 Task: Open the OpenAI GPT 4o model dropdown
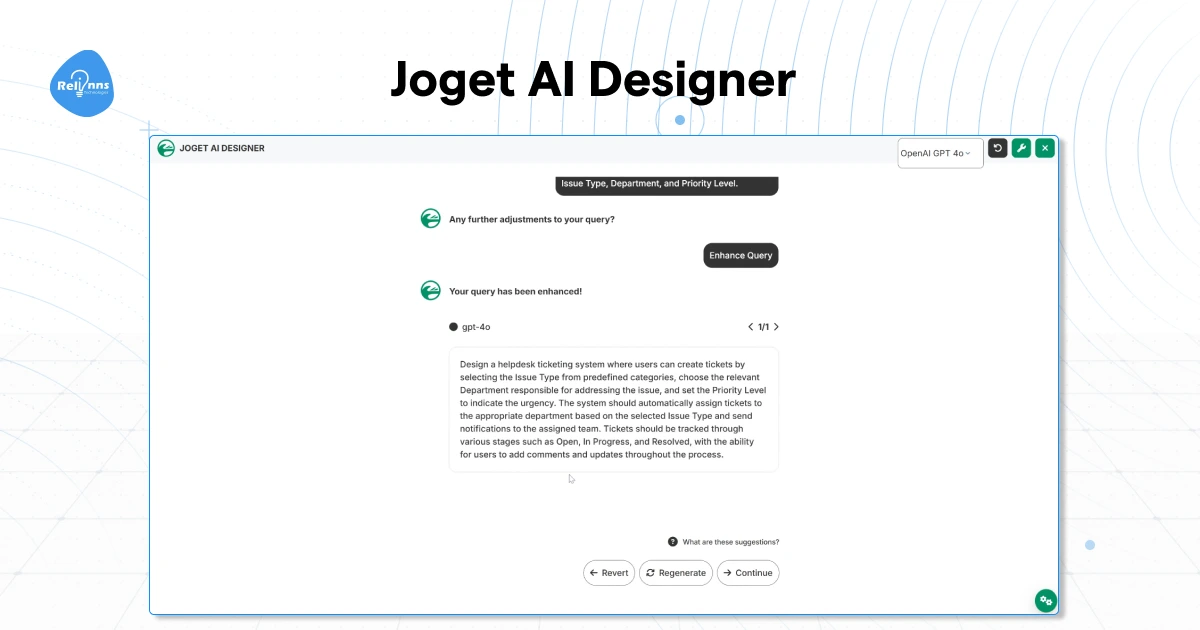click(940, 153)
